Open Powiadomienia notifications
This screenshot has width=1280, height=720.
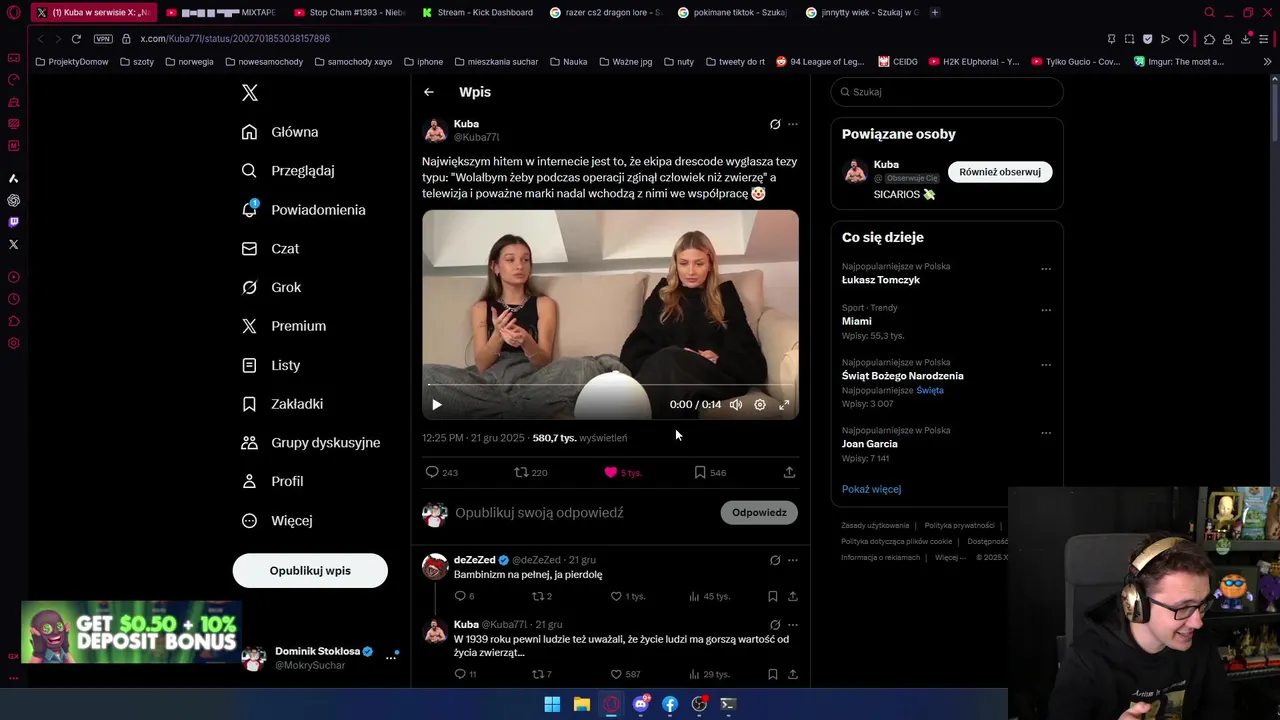pyautogui.click(x=304, y=210)
